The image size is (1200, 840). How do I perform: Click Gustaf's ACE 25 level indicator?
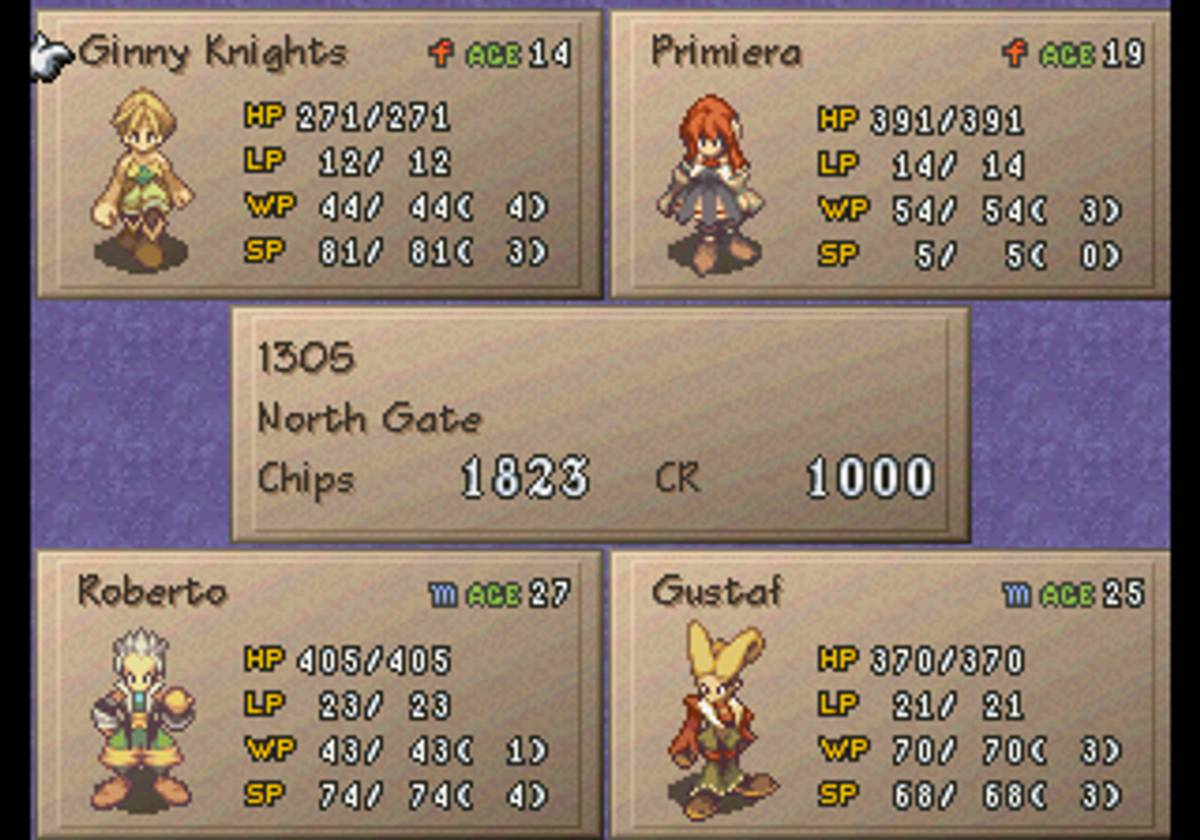point(1073,594)
